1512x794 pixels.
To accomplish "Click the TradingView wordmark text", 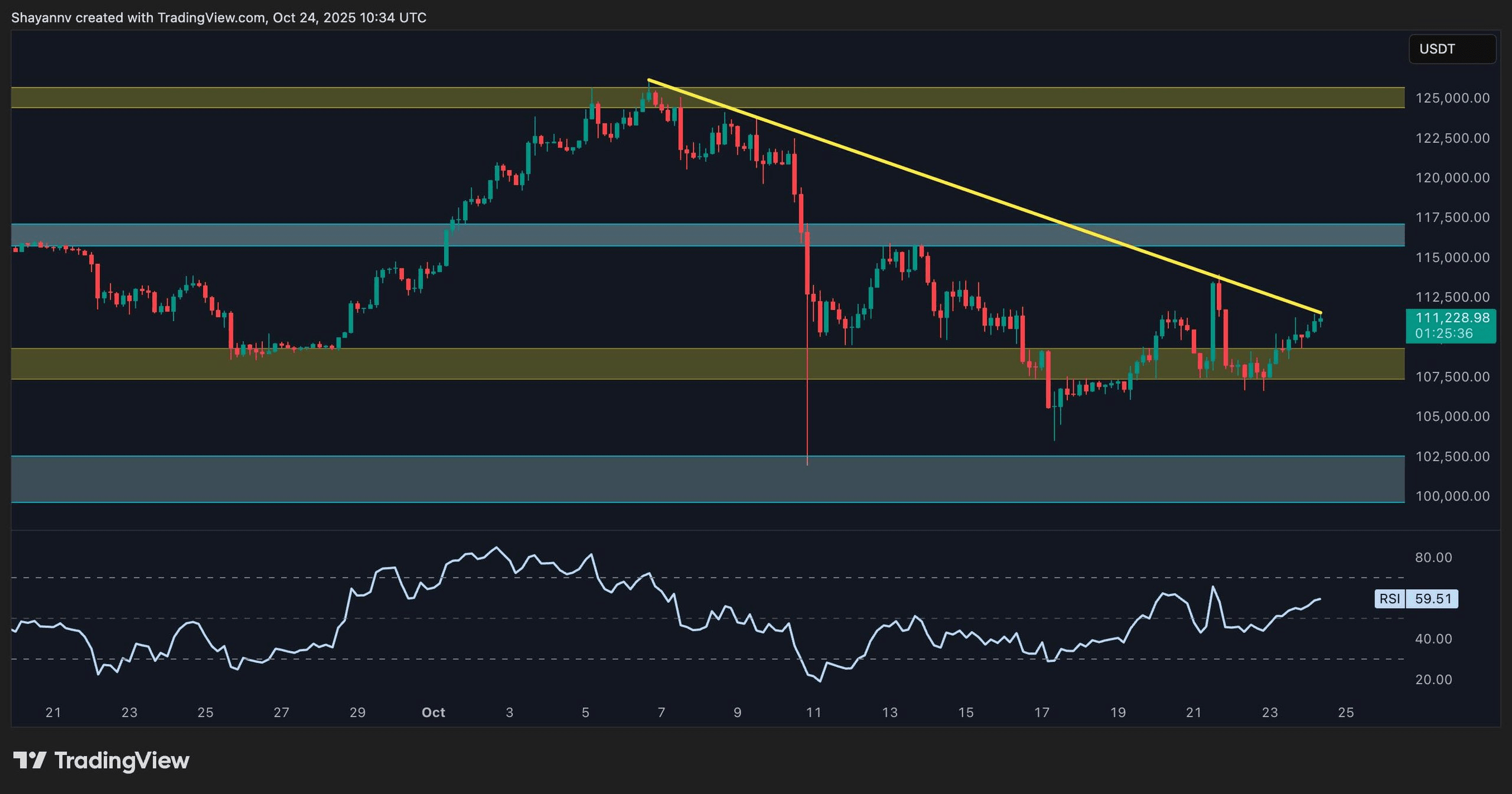I will [122, 760].
